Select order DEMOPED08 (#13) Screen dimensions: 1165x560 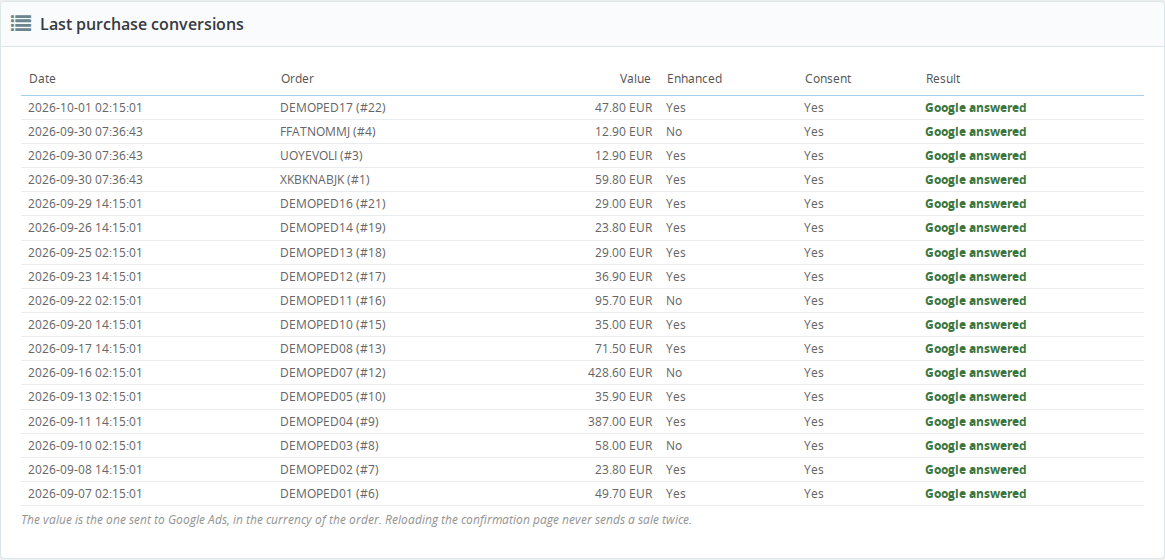[333, 348]
